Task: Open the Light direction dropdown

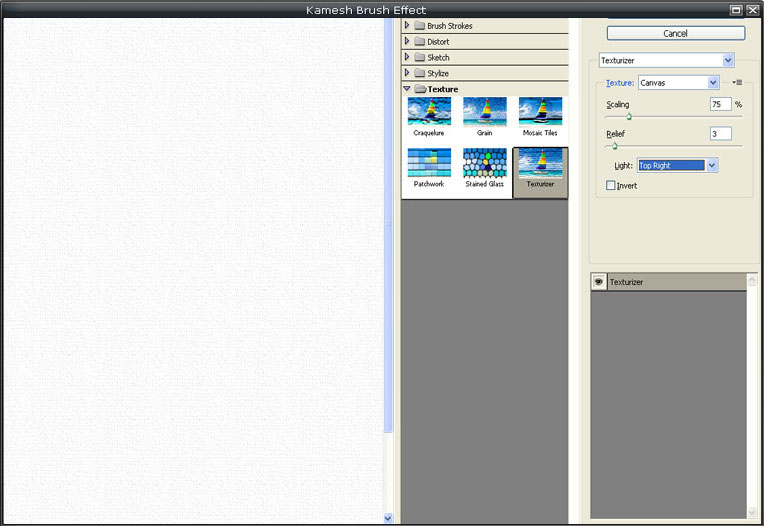Action: 712,165
